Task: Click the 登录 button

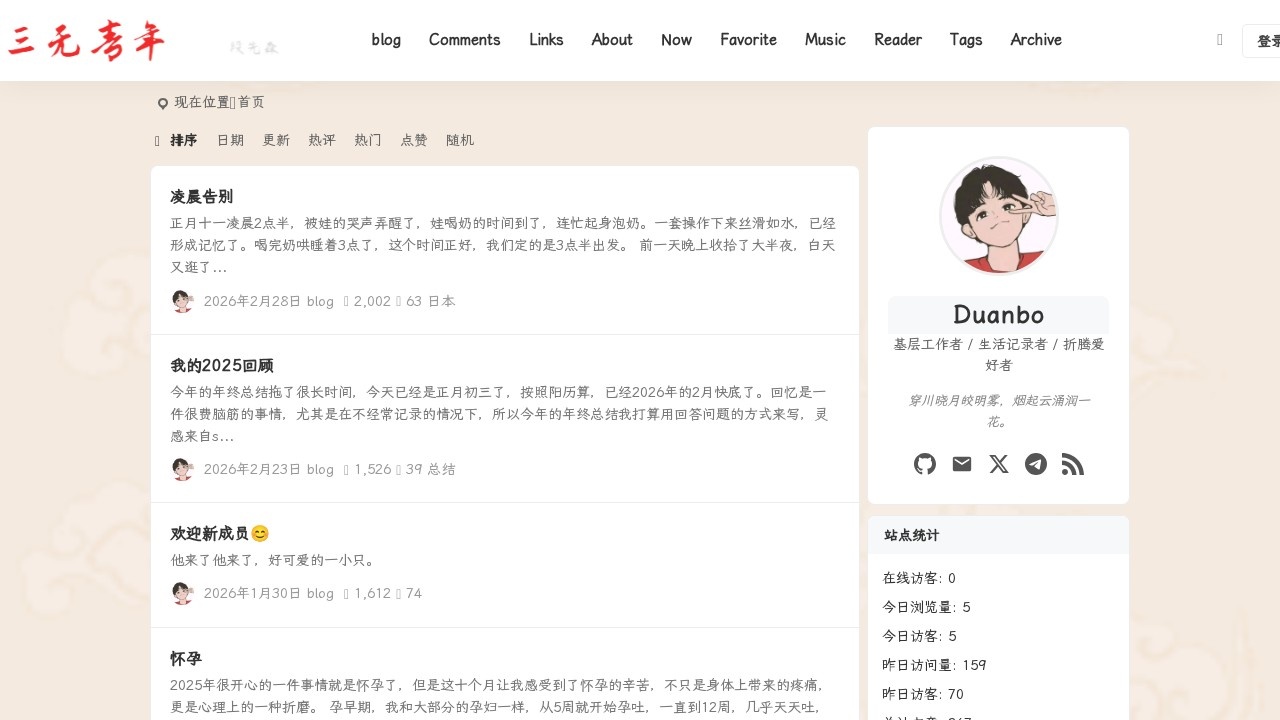Action: [x=1268, y=40]
